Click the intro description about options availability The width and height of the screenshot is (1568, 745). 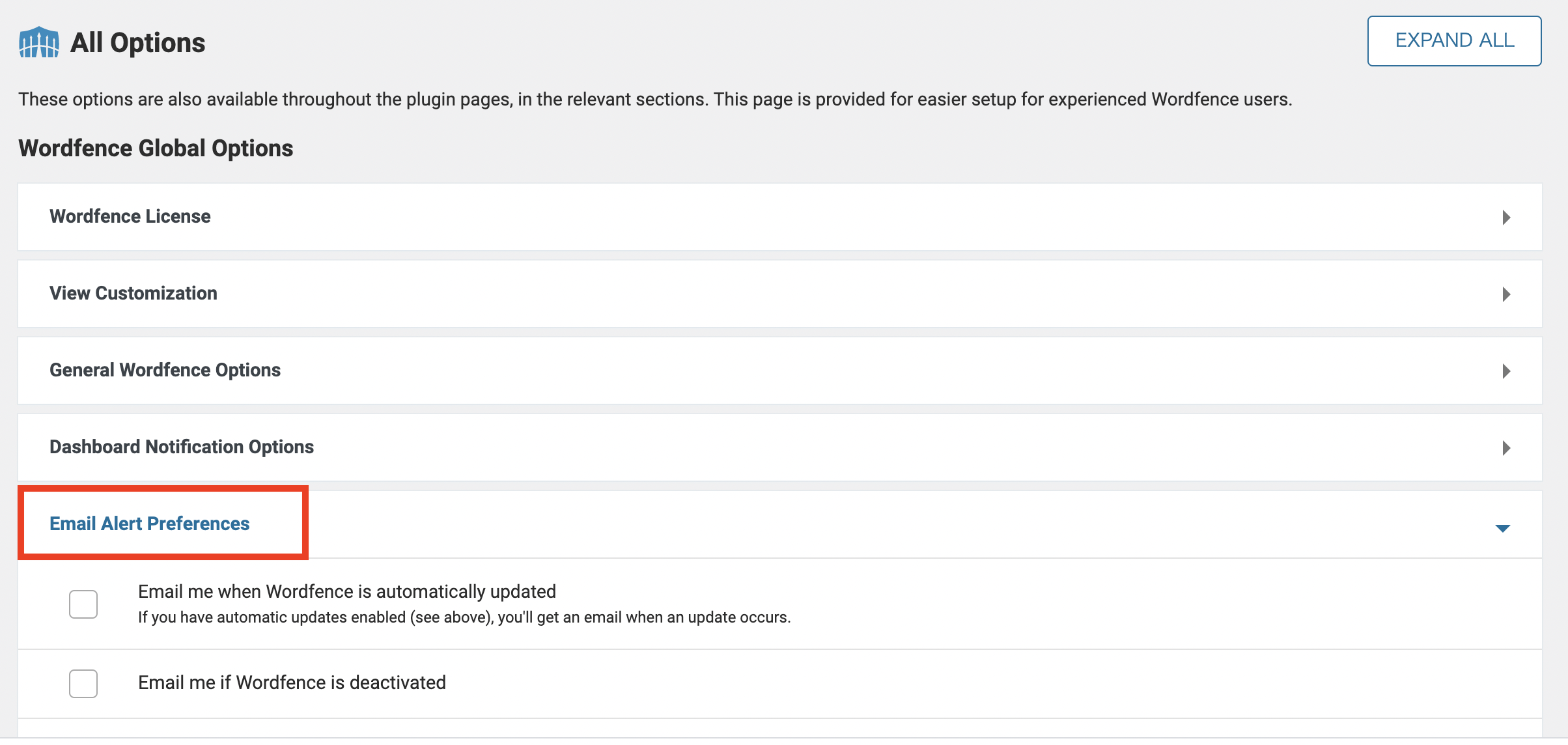coord(654,100)
